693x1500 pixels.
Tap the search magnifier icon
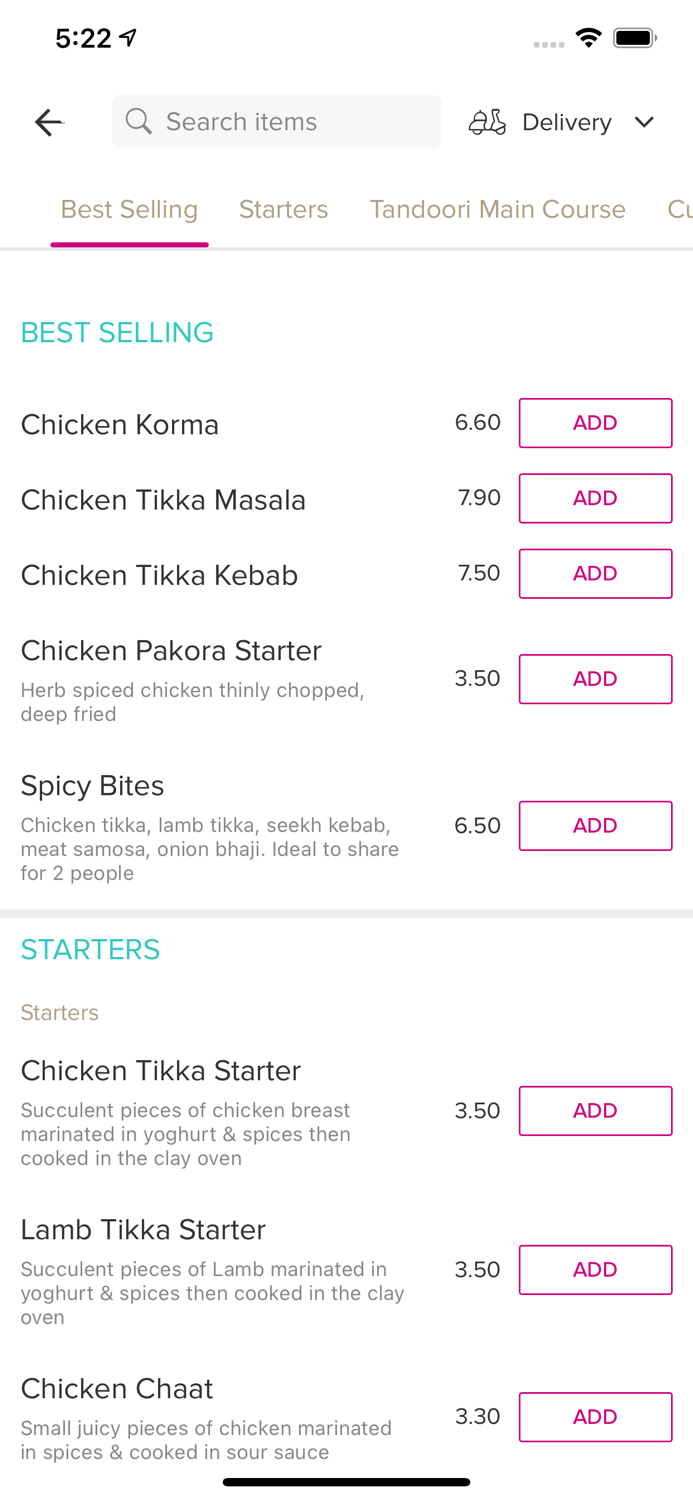pyautogui.click(x=139, y=122)
